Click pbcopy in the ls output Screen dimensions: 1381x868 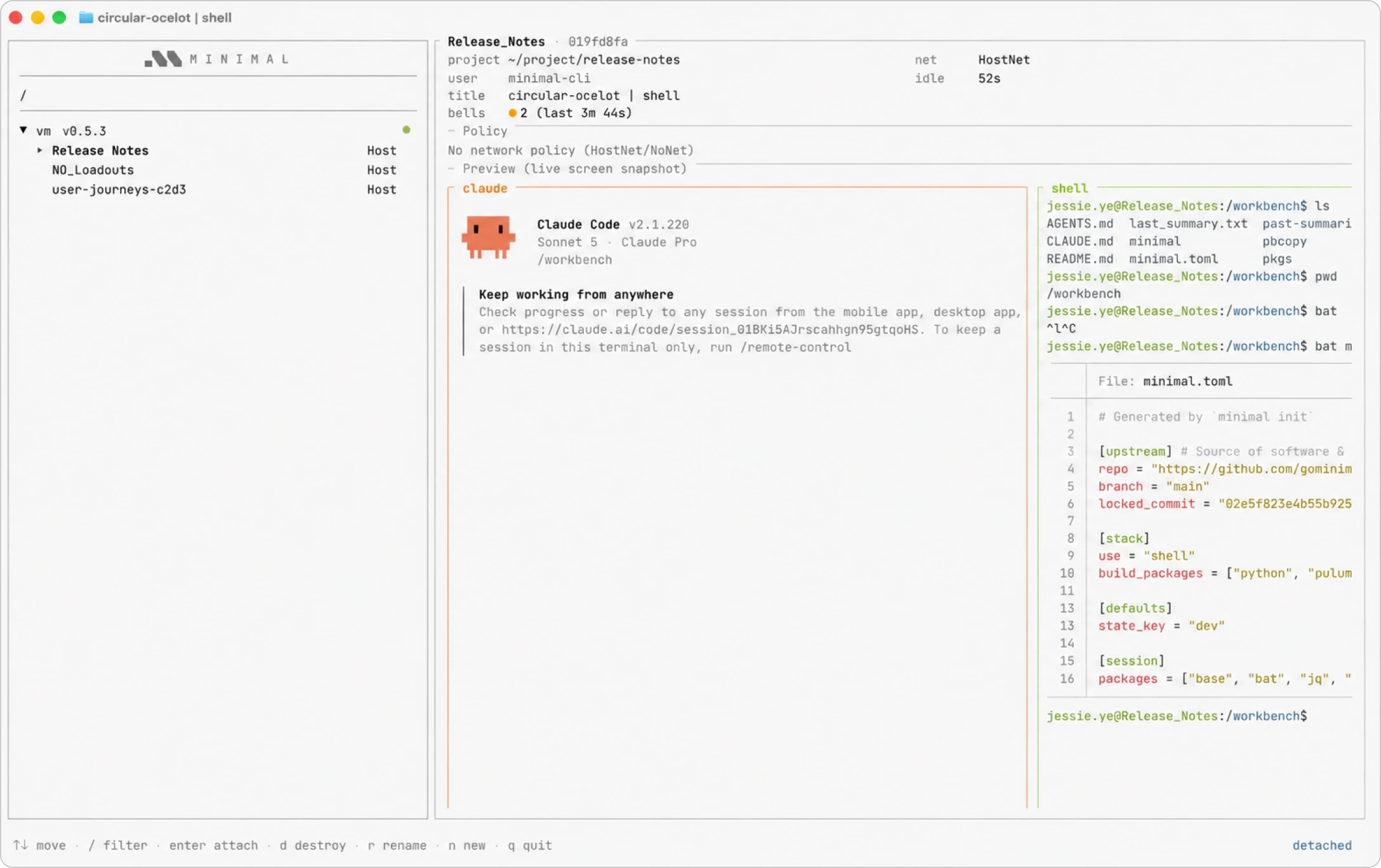click(1285, 242)
